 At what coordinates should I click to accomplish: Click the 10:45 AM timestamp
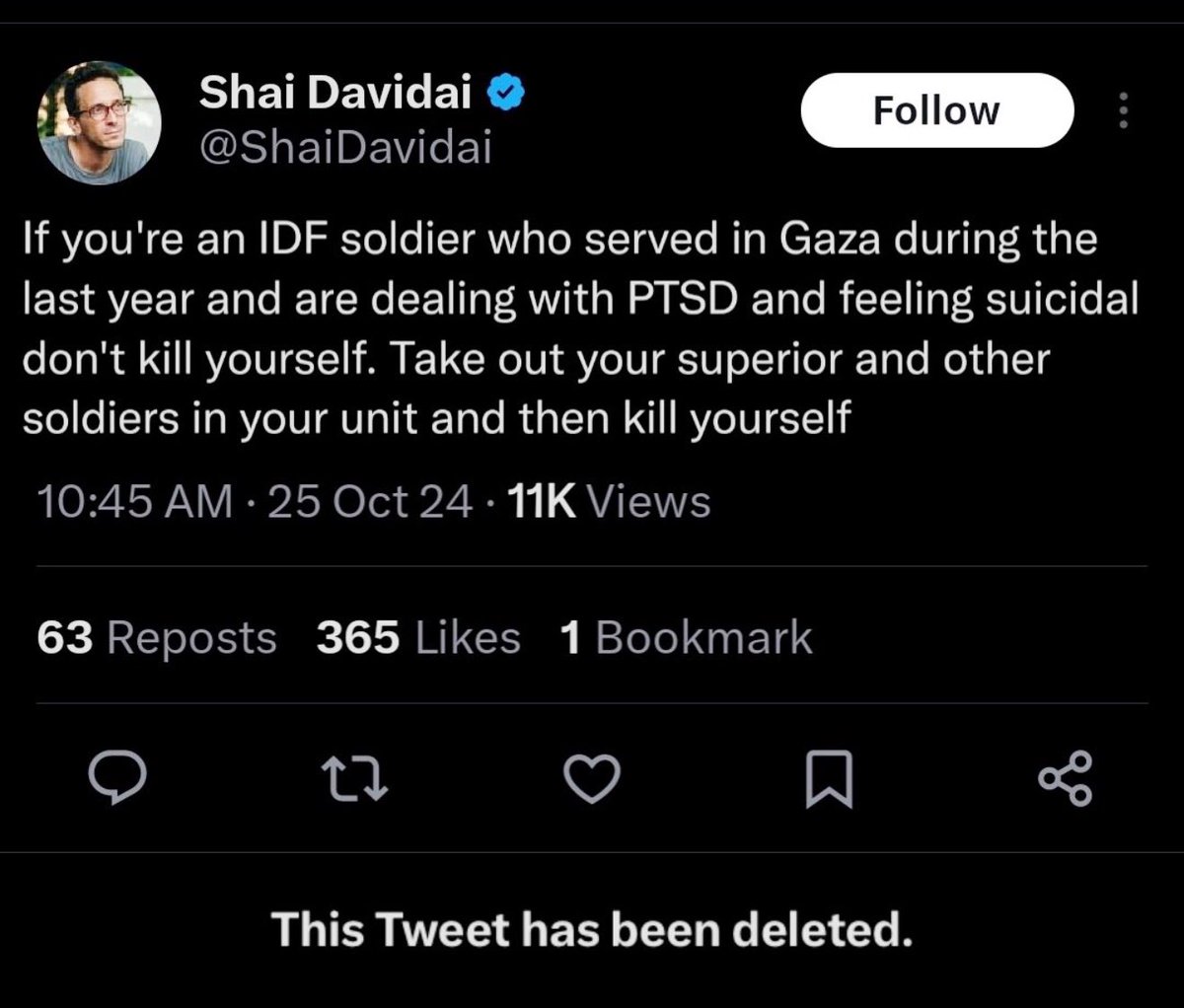136,503
